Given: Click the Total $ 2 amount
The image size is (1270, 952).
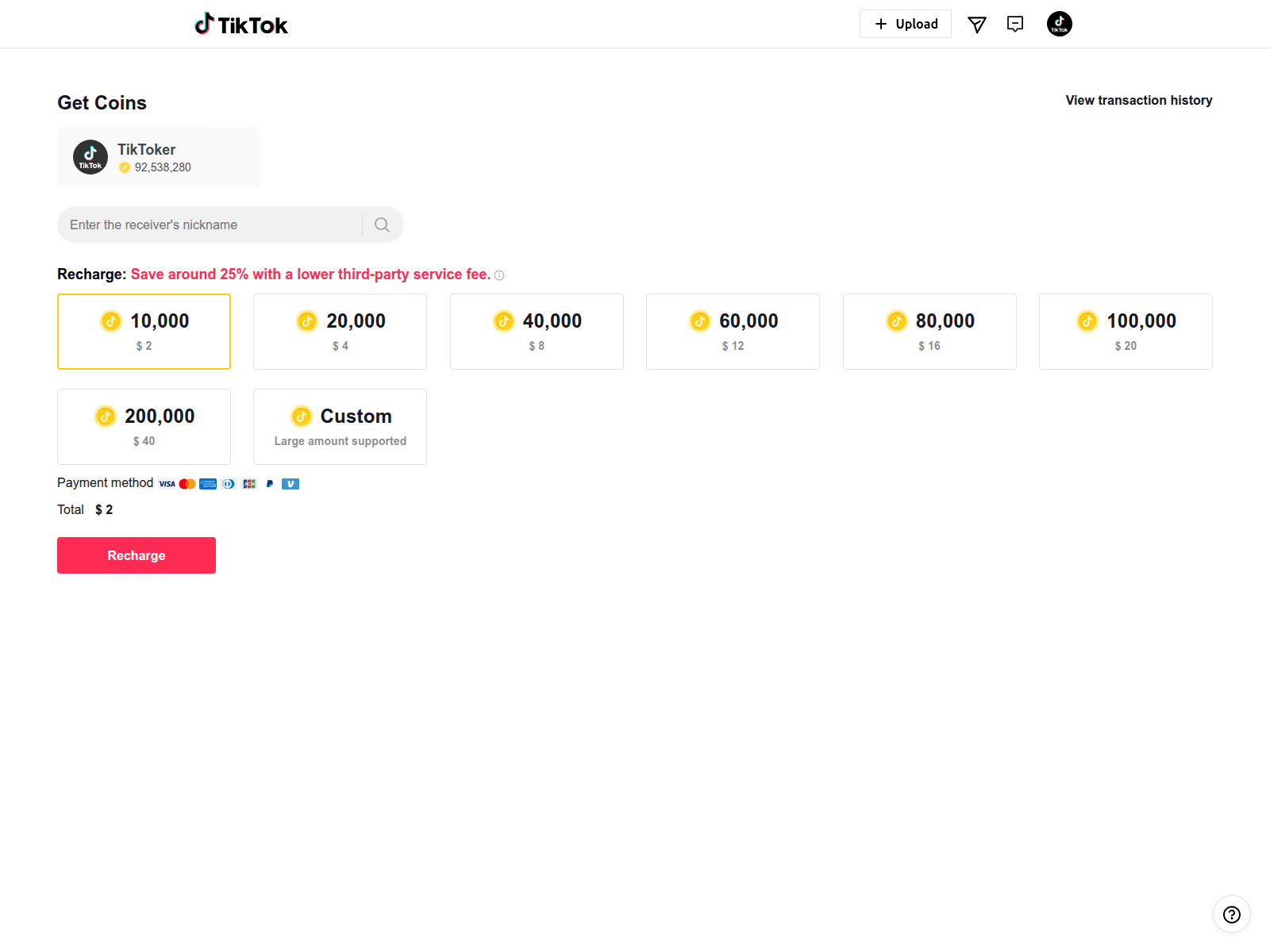Looking at the screenshot, I should [104, 509].
